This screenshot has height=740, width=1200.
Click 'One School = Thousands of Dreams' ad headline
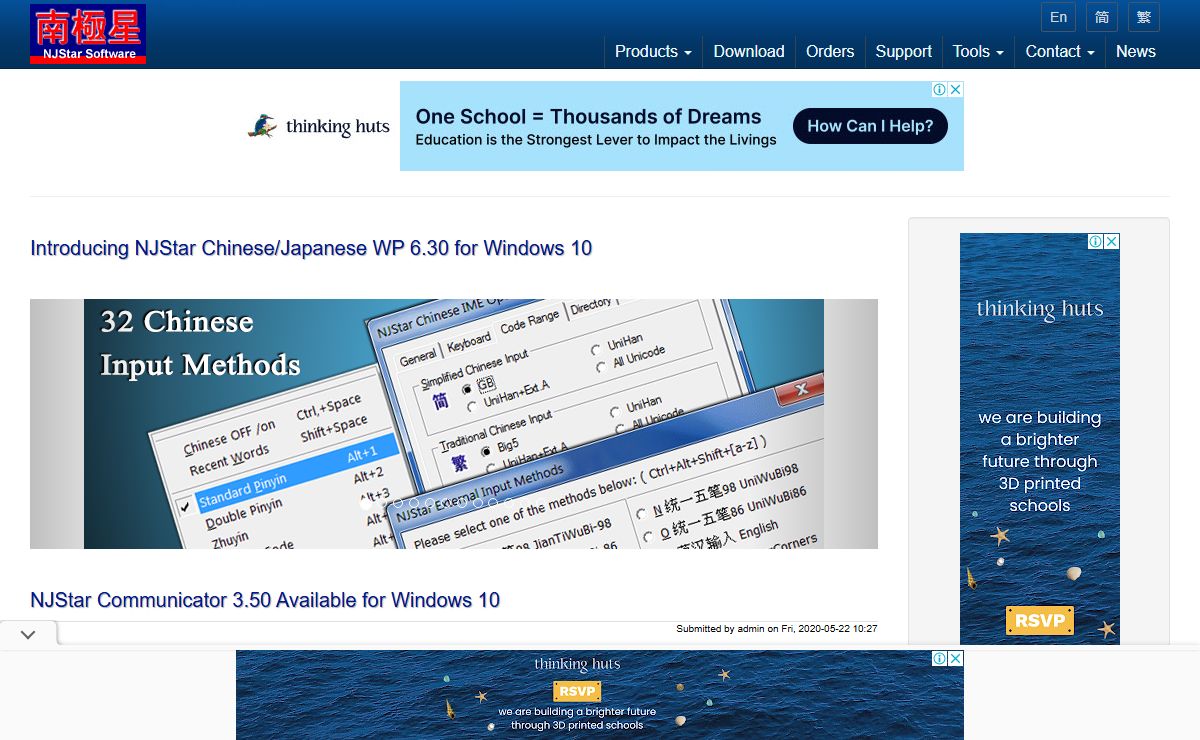(x=588, y=116)
